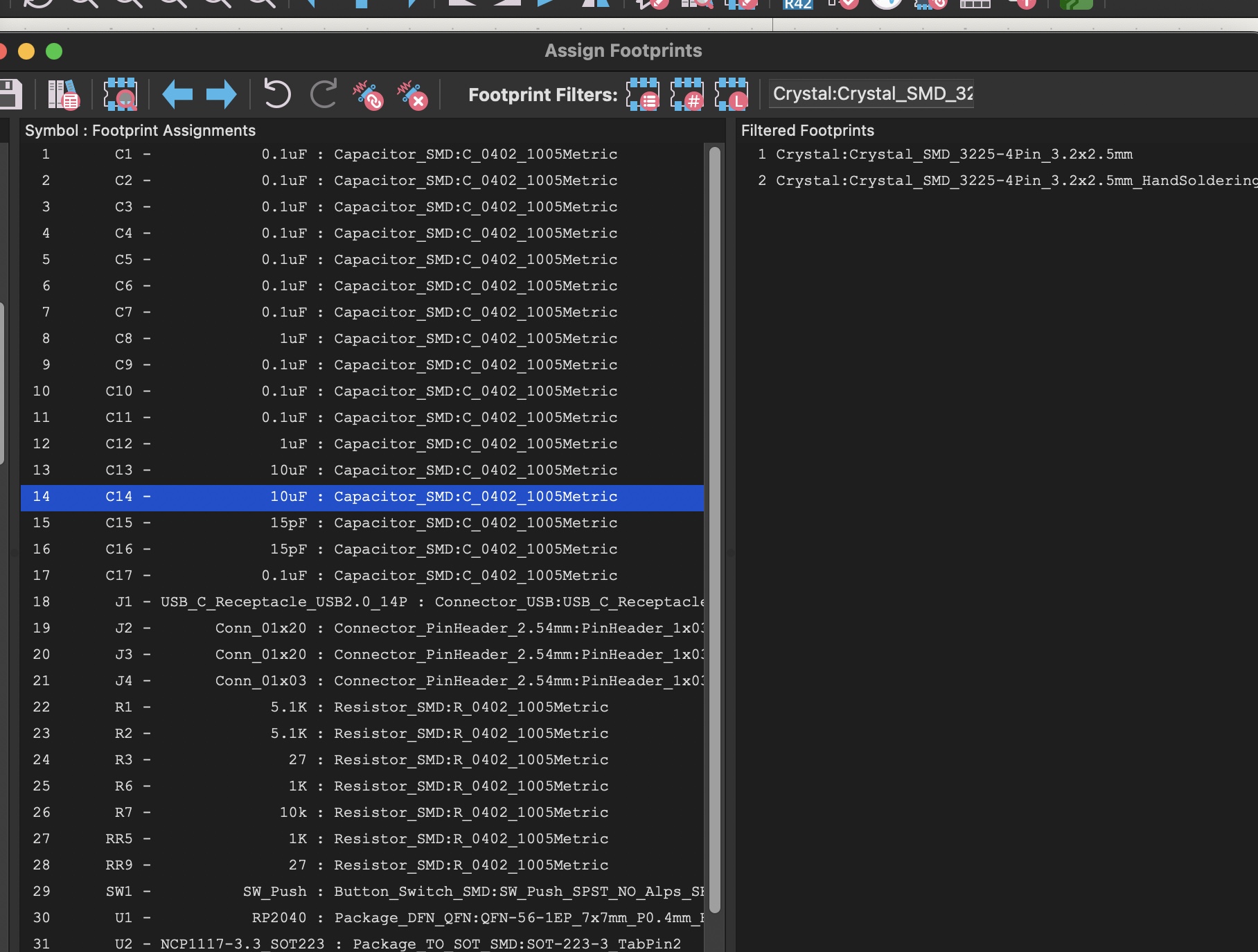Select the C15 15pF capacitor row
Screen dimensions: 1258x952
click(360, 523)
